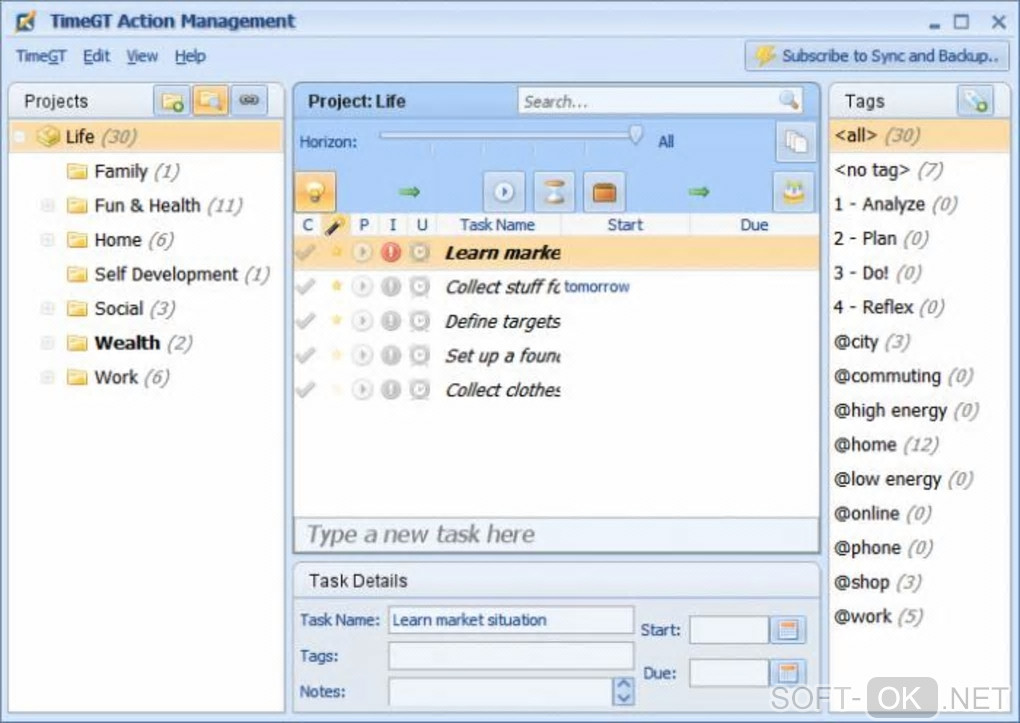Click the search magnifier icon
The height and width of the screenshot is (723, 1020).
tap(788, 100)
